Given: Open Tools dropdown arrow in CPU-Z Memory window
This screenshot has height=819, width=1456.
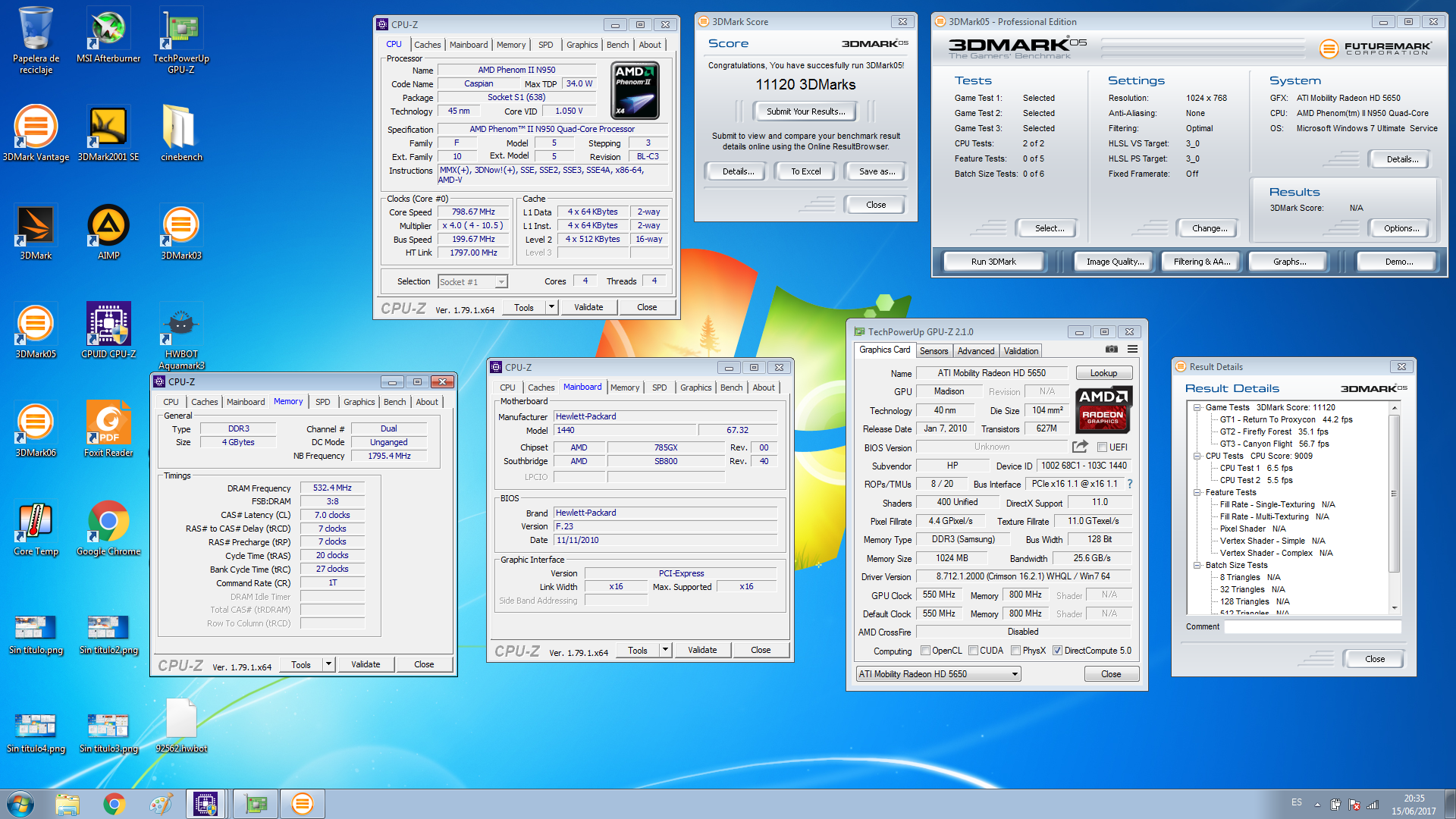Looking at the screenshot, I should [328, 664].
